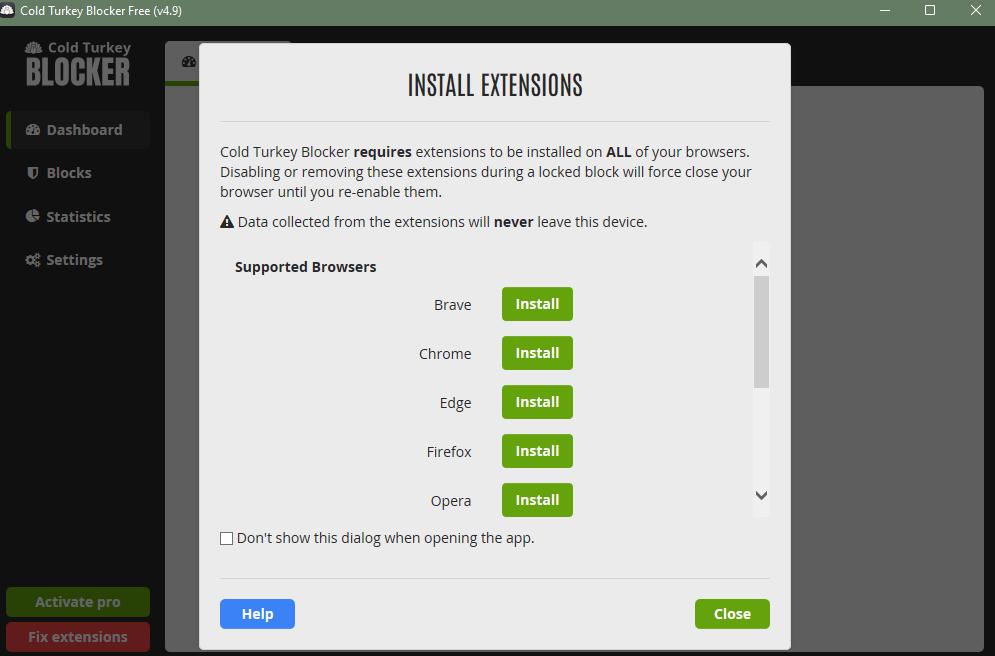Switch to the Blocks sidebar entry
Viewport: 995px width, 656px height.
click(68, 172)
